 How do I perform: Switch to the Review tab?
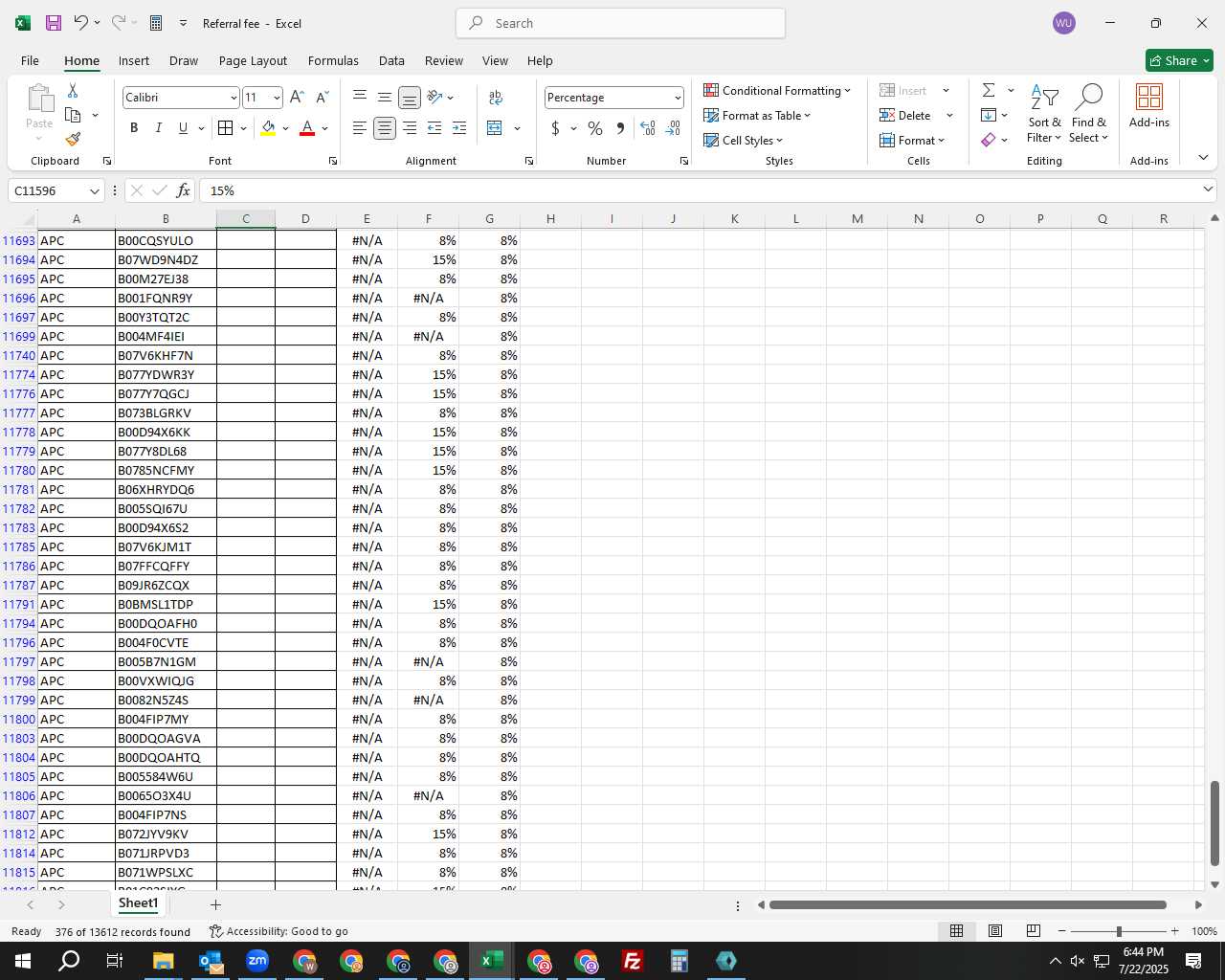444,60
